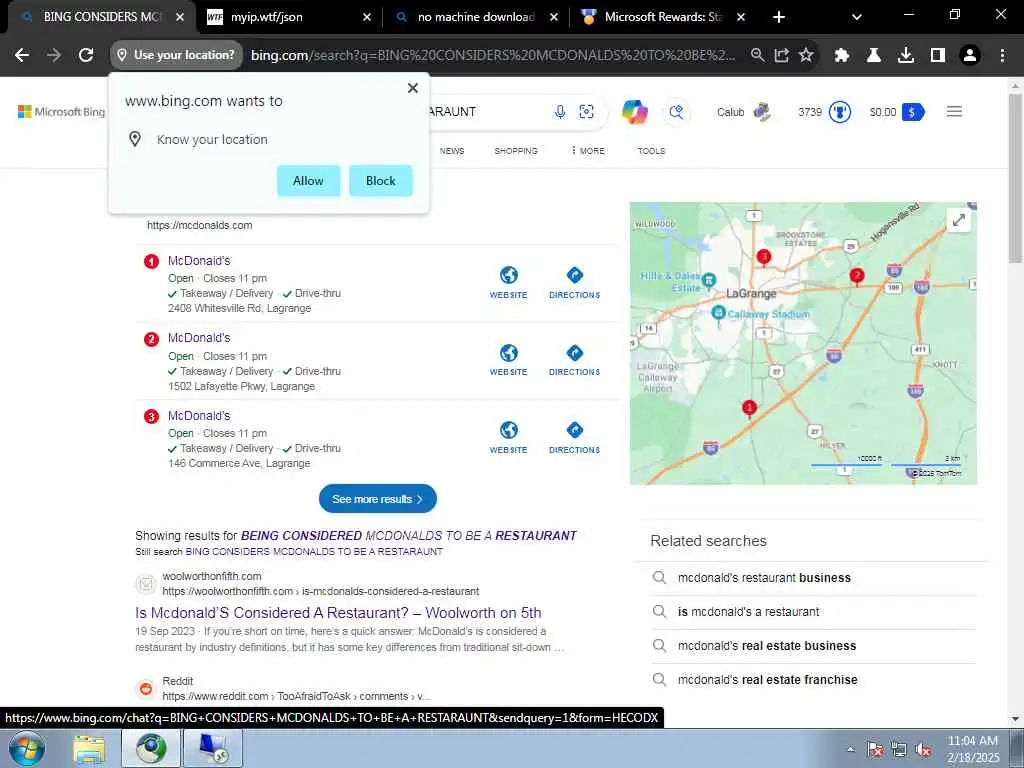The width and height of the screenshot is (1024, 768).
Task: Get Directions to Lafayette Pkwy McDonald's
Action: [575, 360]
